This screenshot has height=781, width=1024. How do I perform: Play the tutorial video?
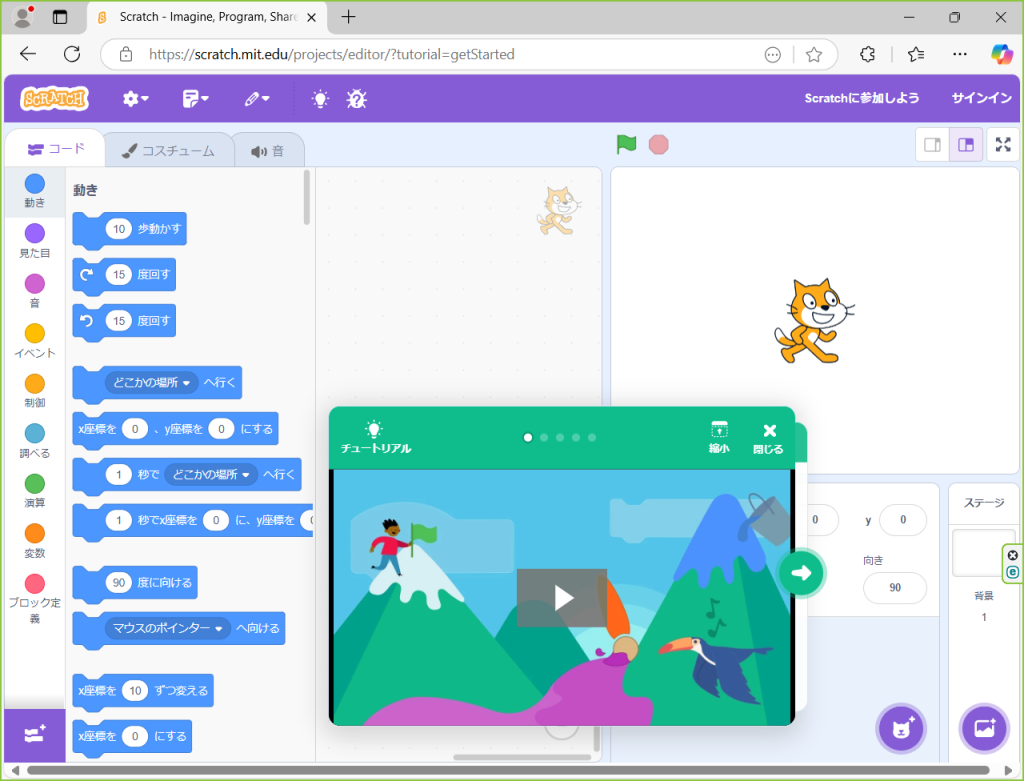561,598
